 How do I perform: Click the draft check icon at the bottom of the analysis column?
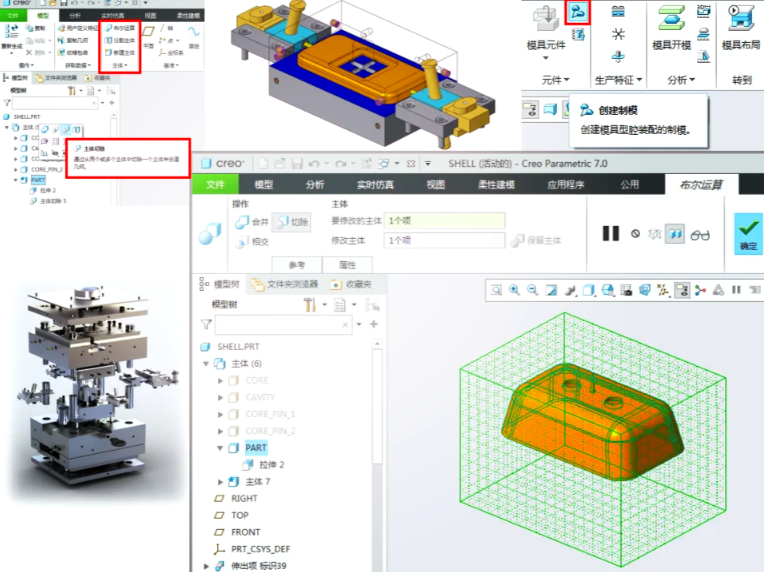point(703,57)
